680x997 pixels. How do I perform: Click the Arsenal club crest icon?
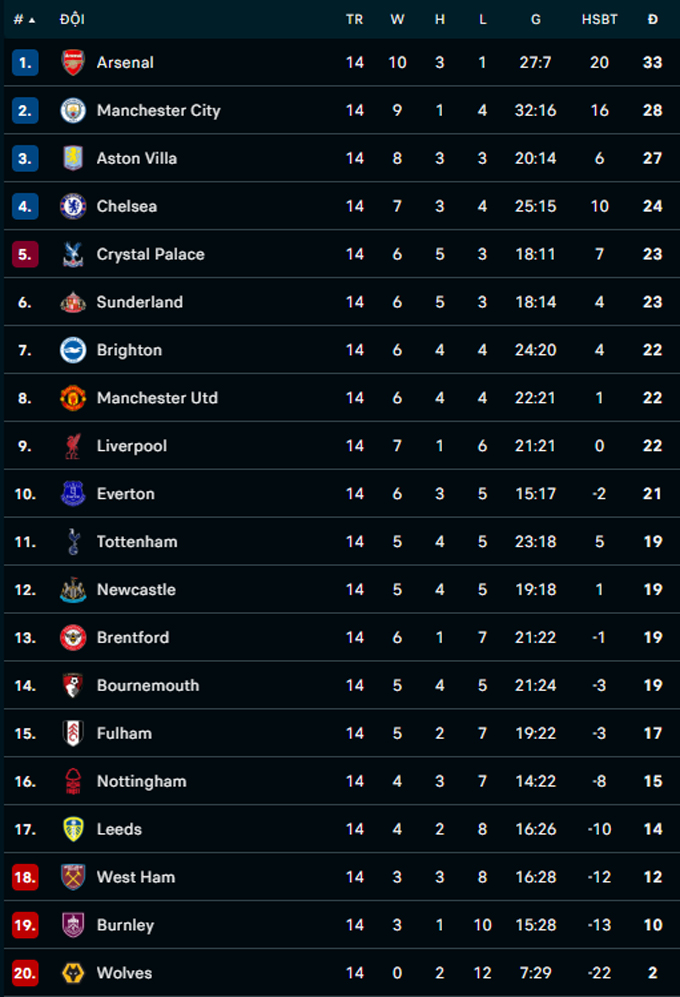pyautogui.click(x=73, y=62)
